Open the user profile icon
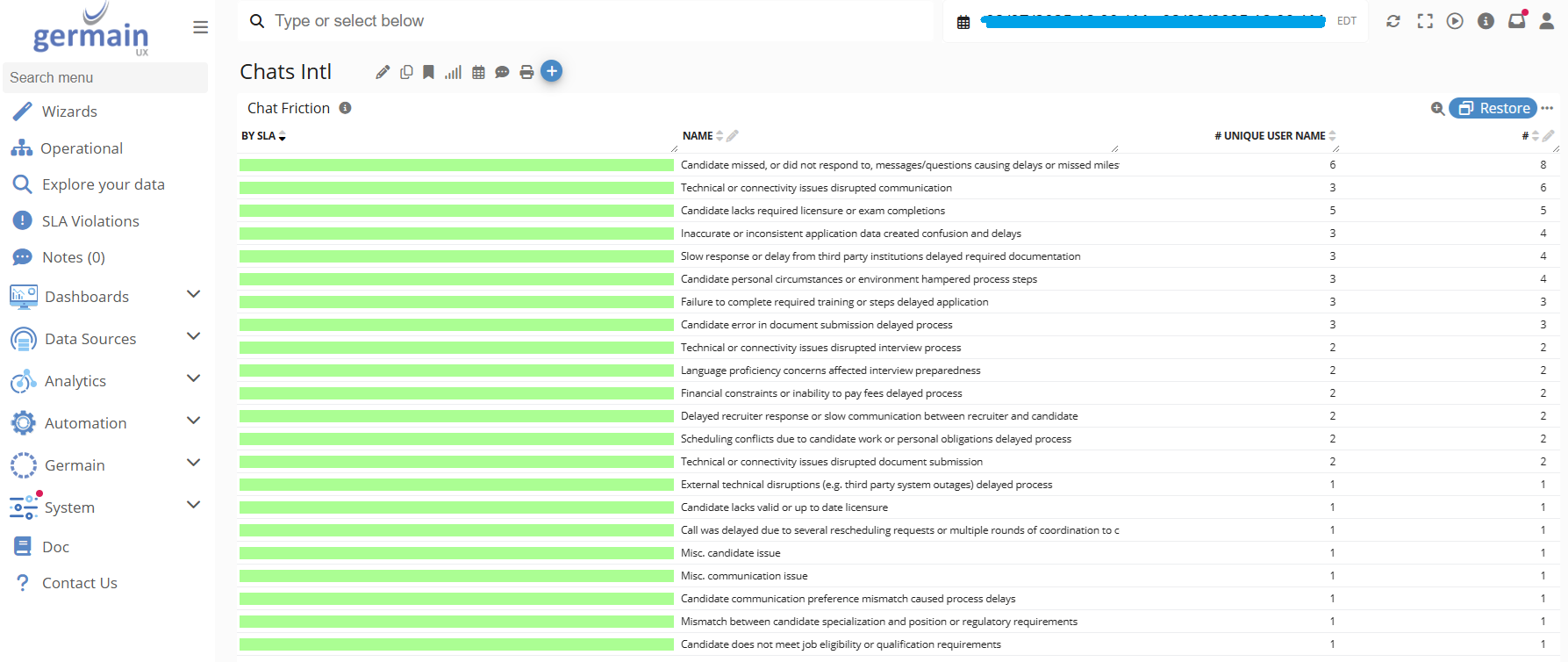 click(x=1546, y=21)
